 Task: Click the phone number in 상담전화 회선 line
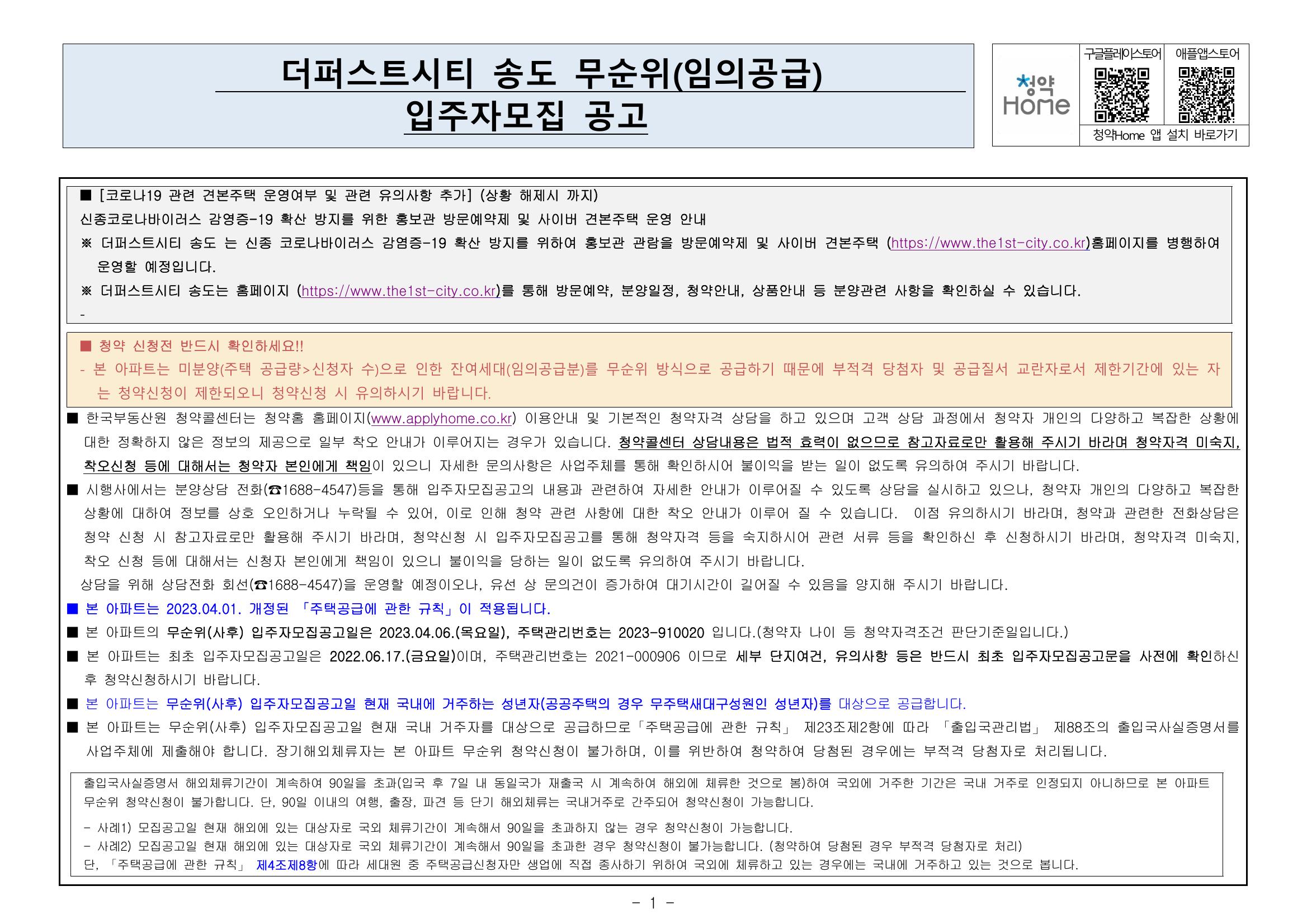[305, 585]
